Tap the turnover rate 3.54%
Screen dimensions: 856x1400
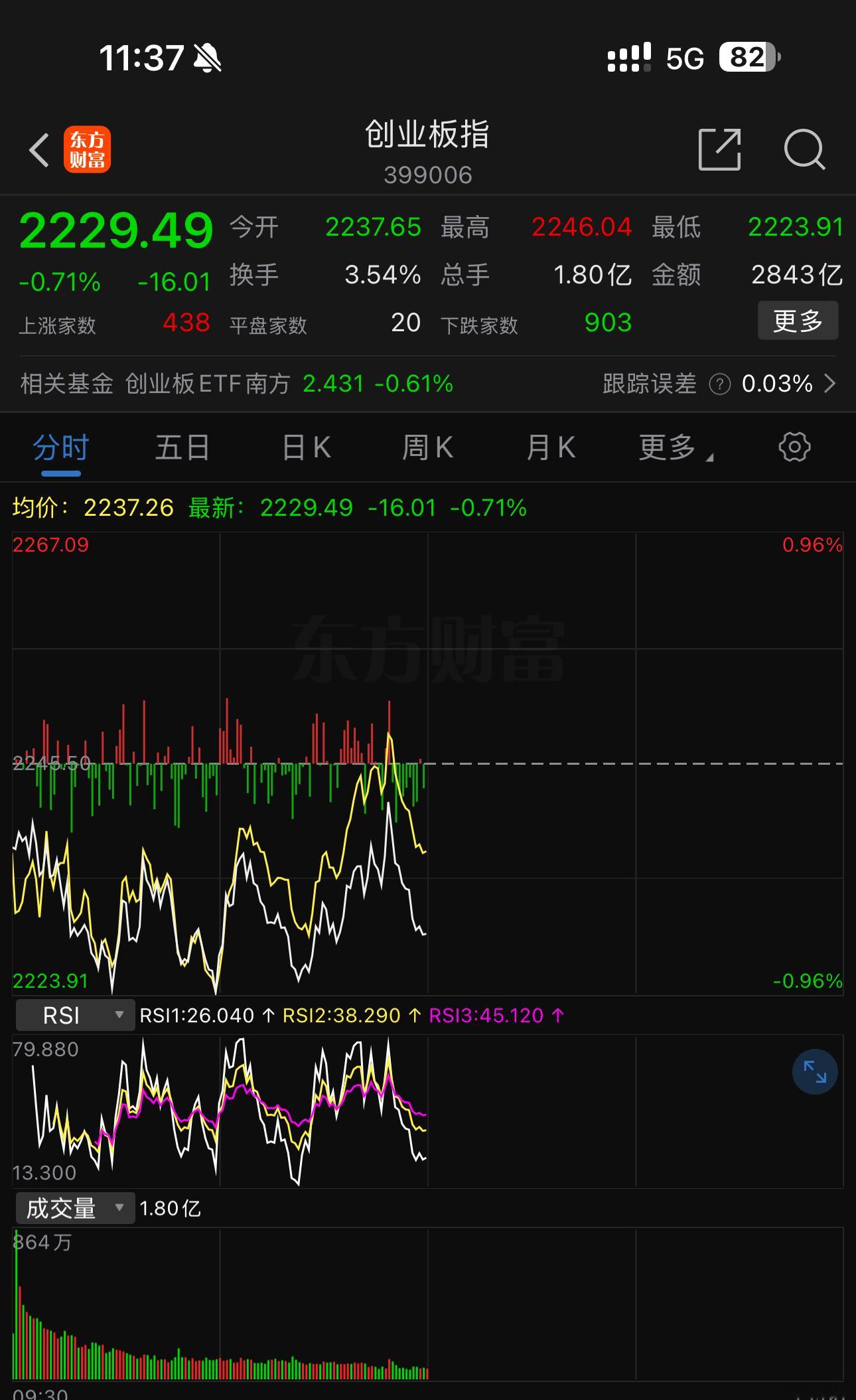[x=383, y=275]
